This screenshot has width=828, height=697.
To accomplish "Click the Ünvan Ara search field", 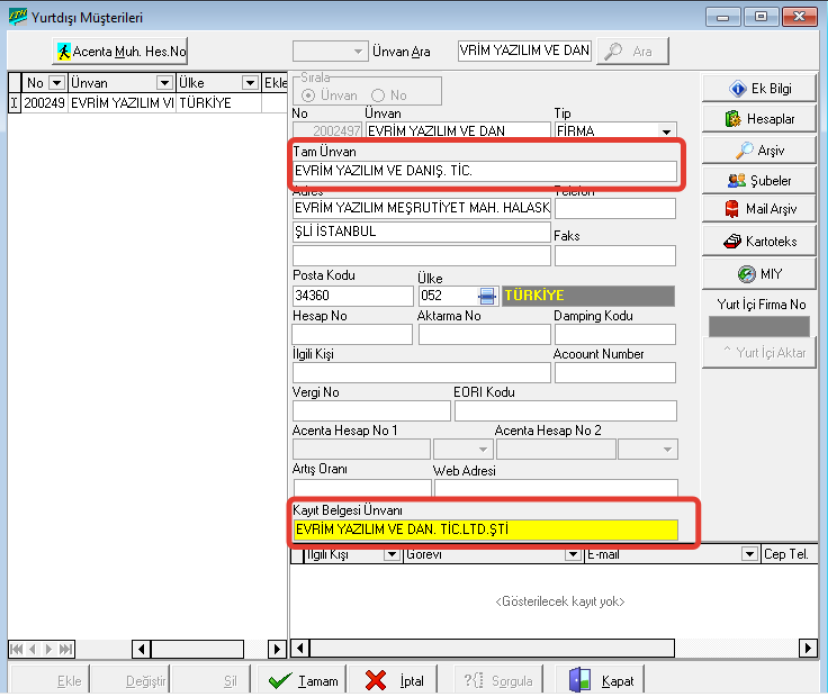I will point(524,51).
